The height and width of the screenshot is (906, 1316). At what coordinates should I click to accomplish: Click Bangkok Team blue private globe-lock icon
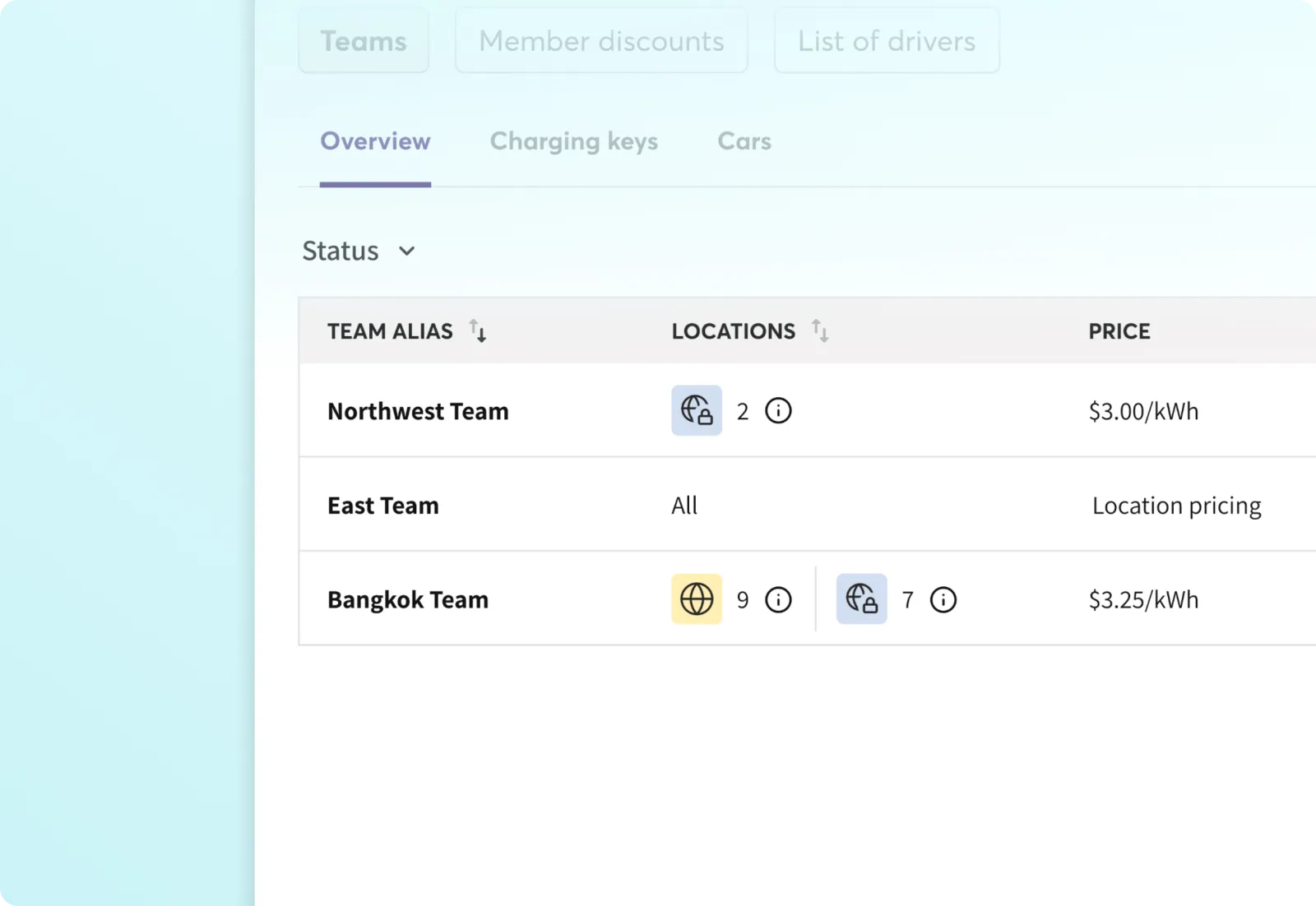point(861,599)
